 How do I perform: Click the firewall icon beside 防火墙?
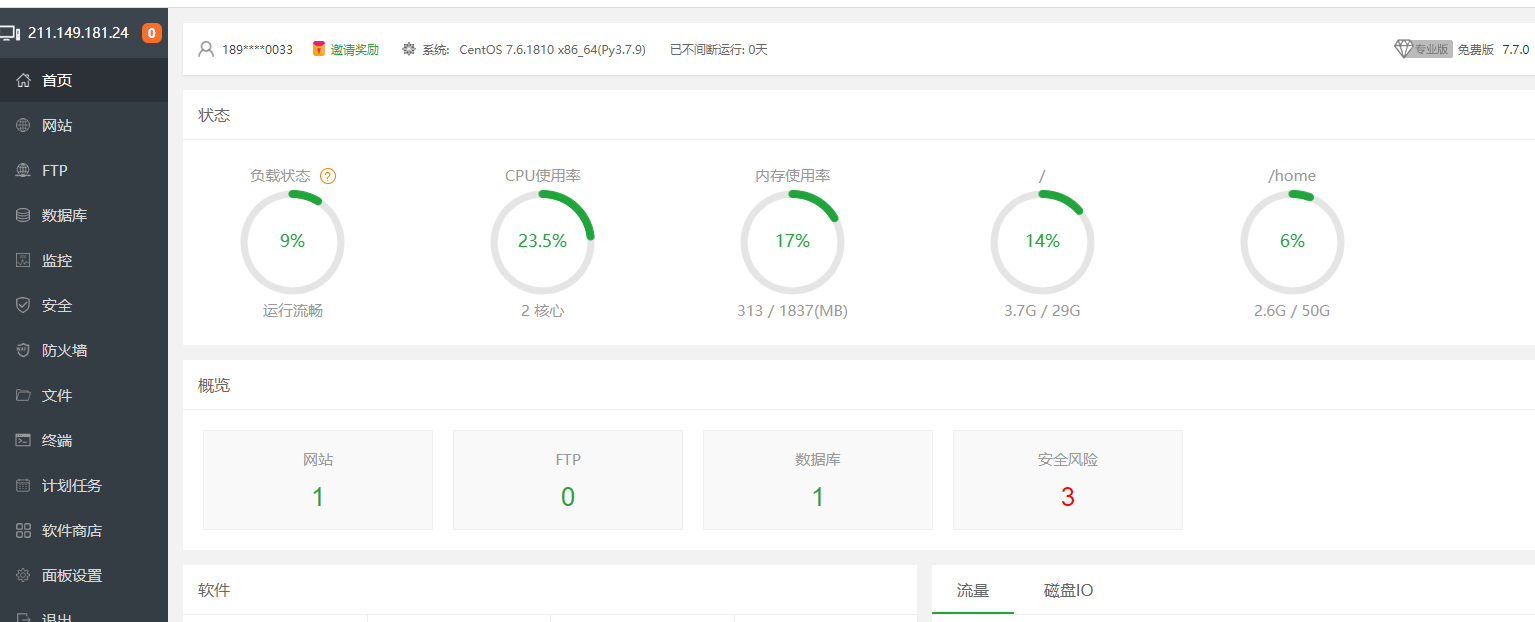pos(24,351)
